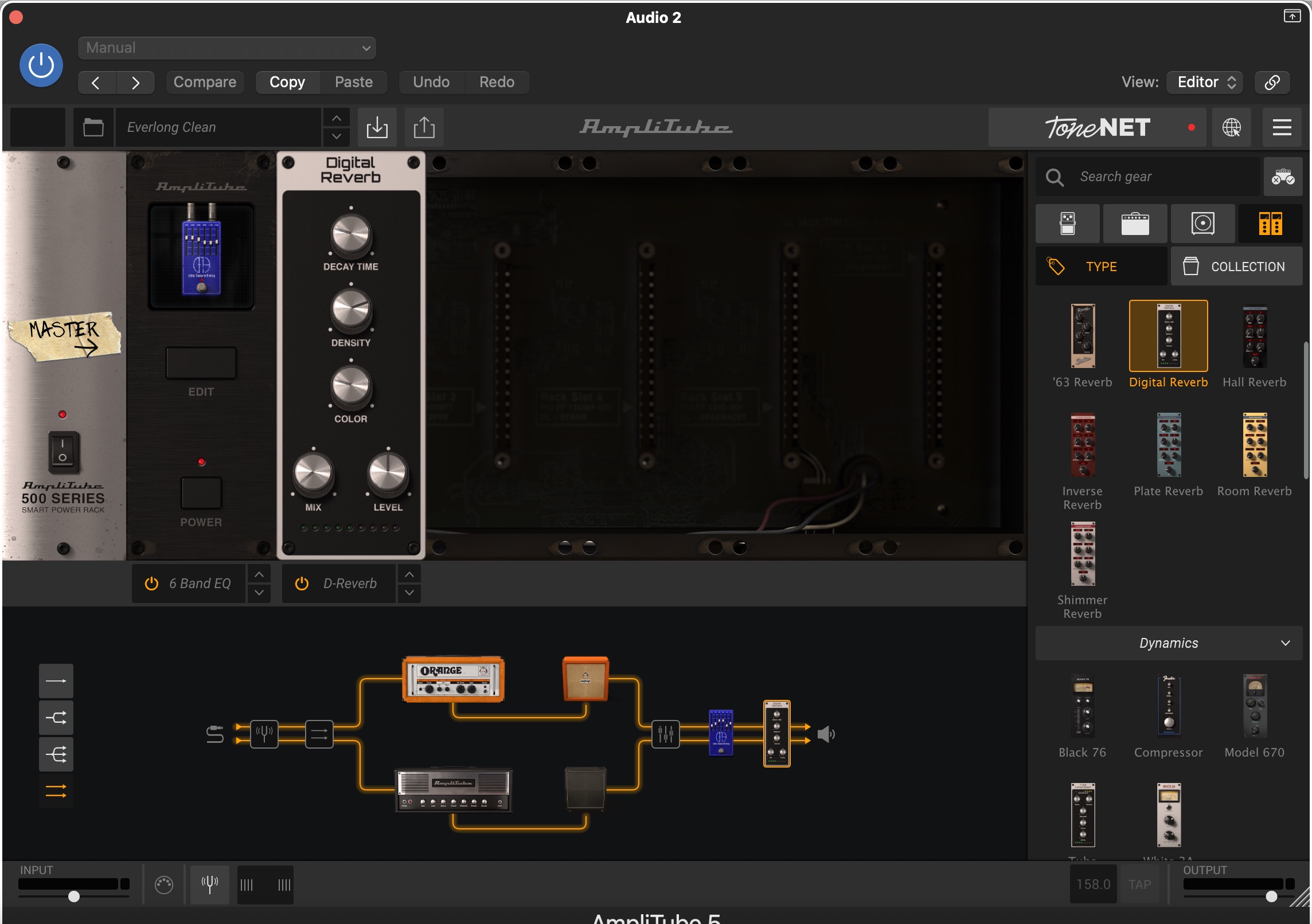This screenshot has height=924, width=1312.
Task: Select the Hall Reverb gear
Action: 1255,346
